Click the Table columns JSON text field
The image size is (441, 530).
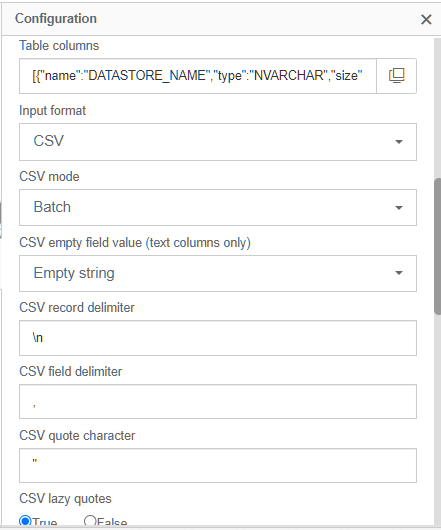pyautogui.click(x=198, y=76)
